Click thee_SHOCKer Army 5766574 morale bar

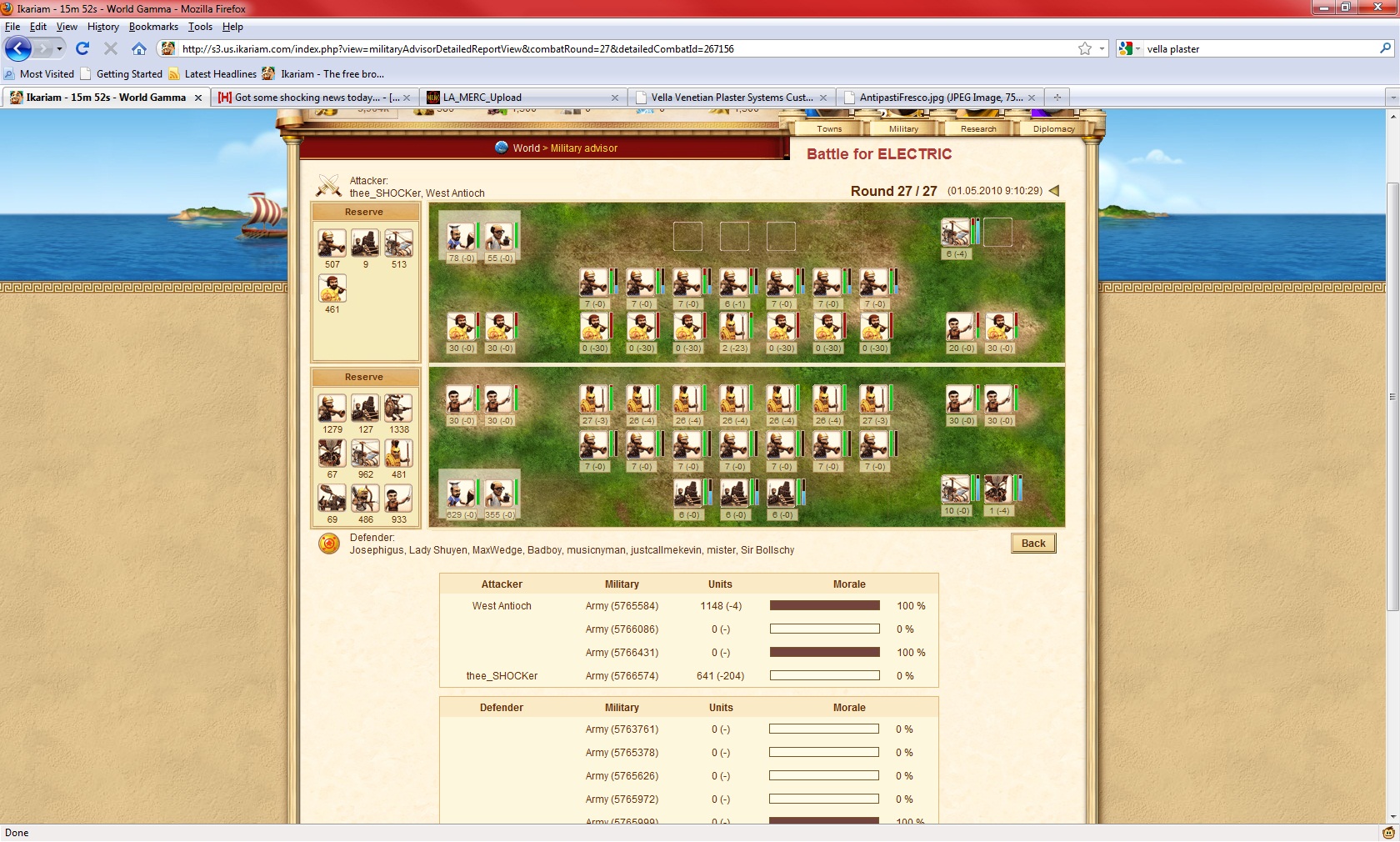[825, 676]
